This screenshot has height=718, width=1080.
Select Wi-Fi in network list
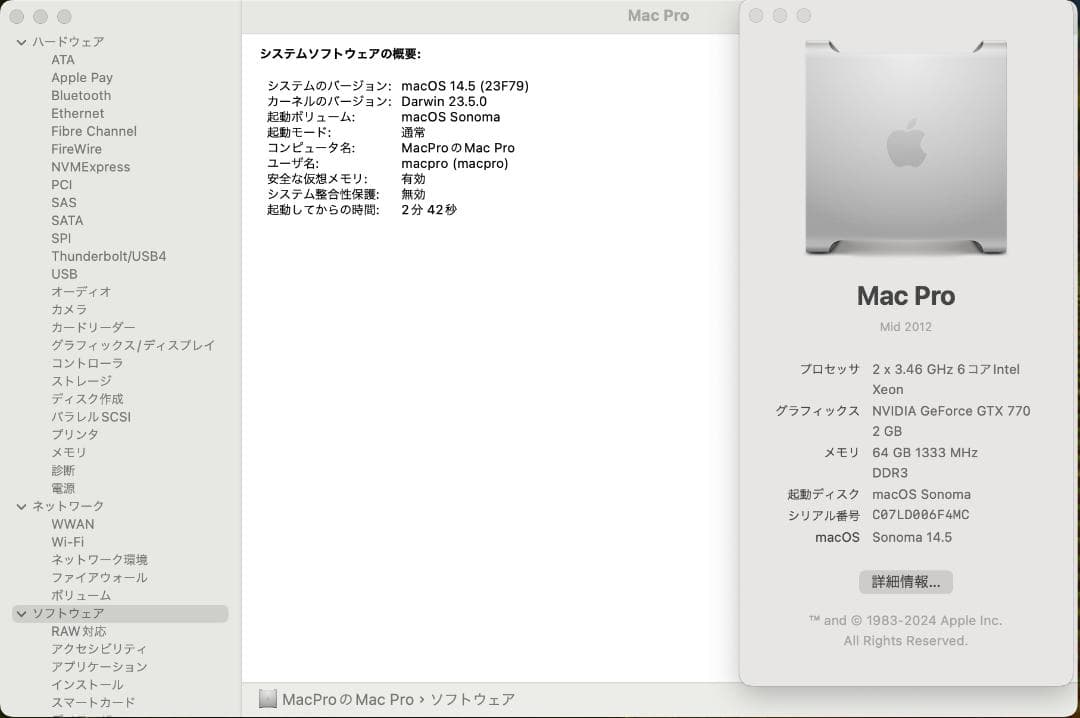pyautogui.click(x=68, y=542)
